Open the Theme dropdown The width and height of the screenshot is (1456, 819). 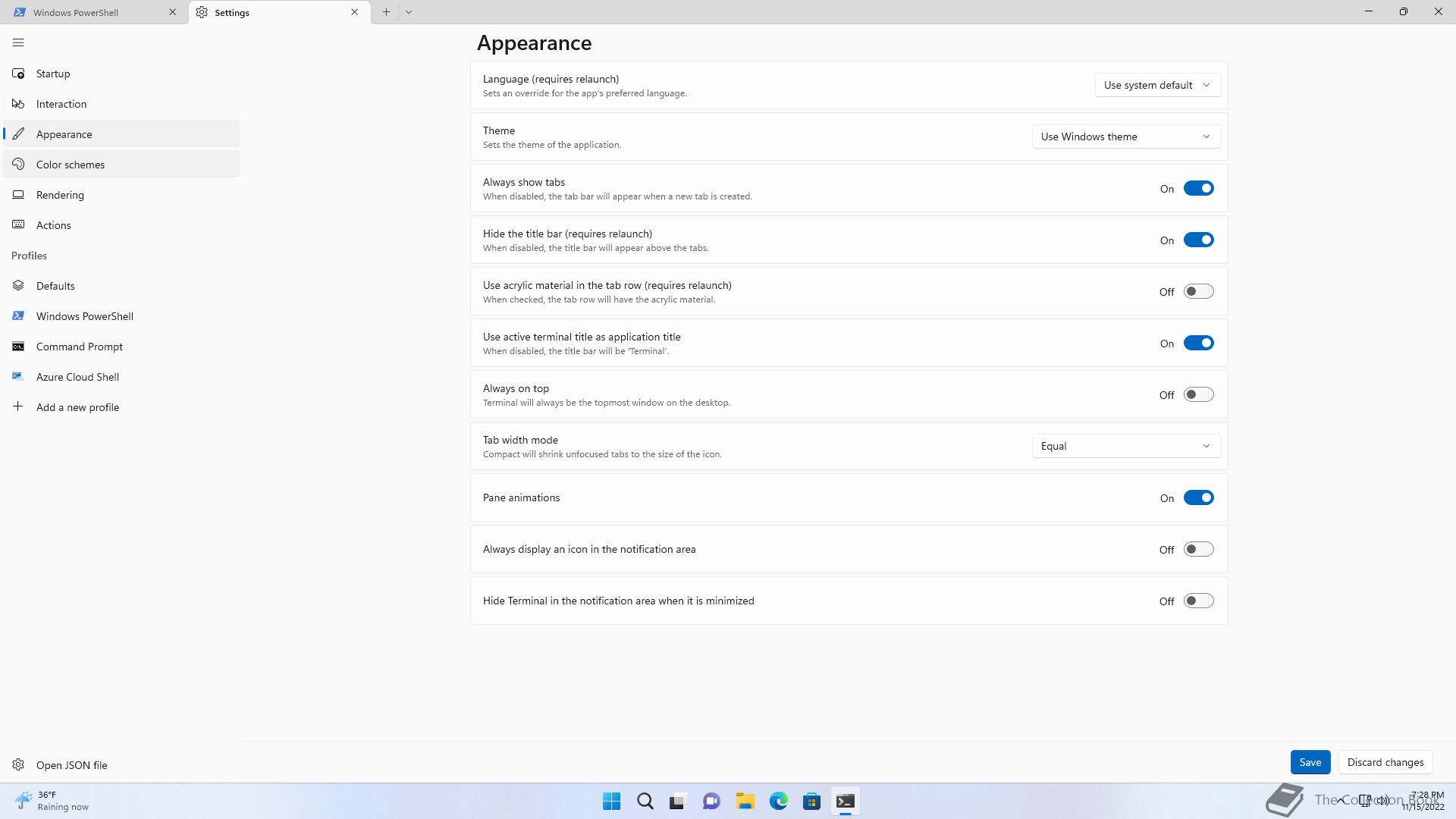point(1125,136)
